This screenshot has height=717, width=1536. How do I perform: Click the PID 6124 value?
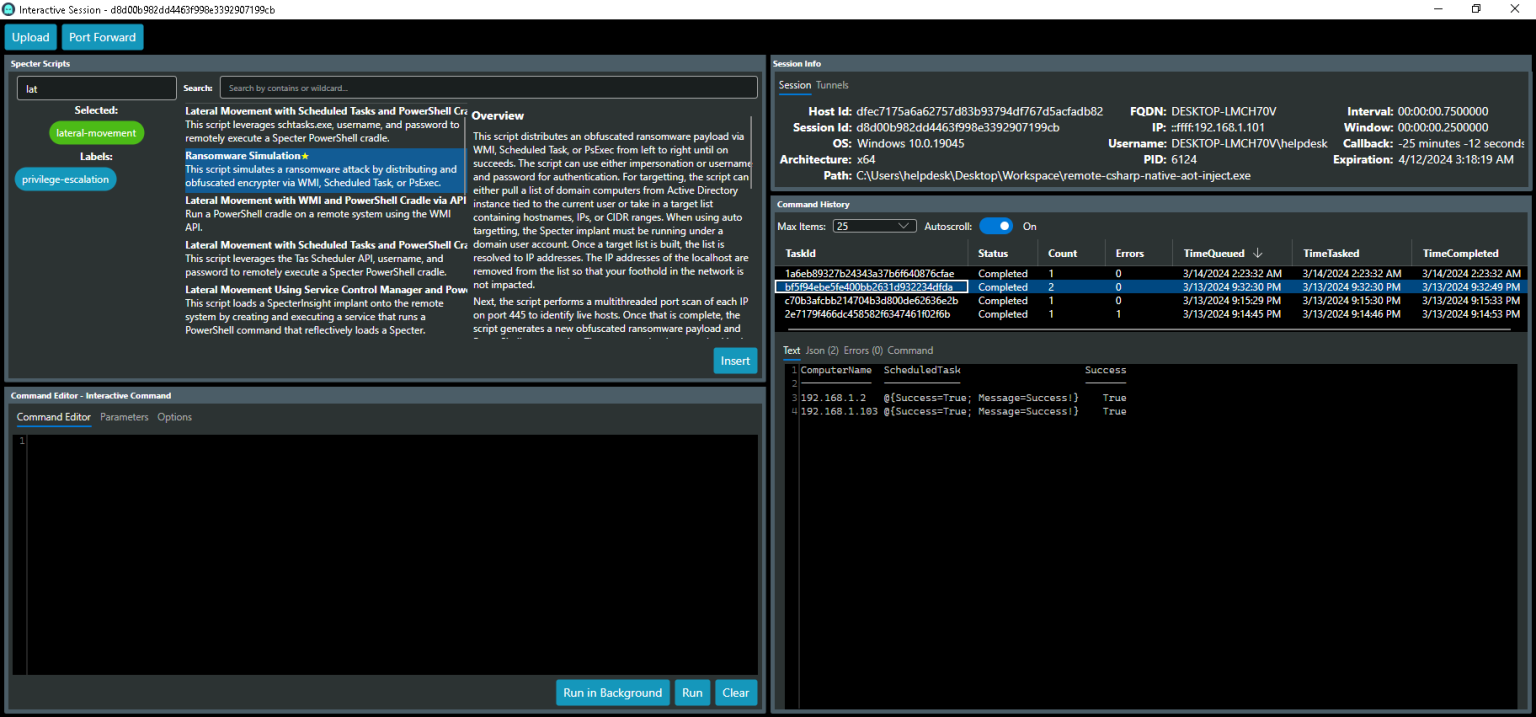(1185, 159)
